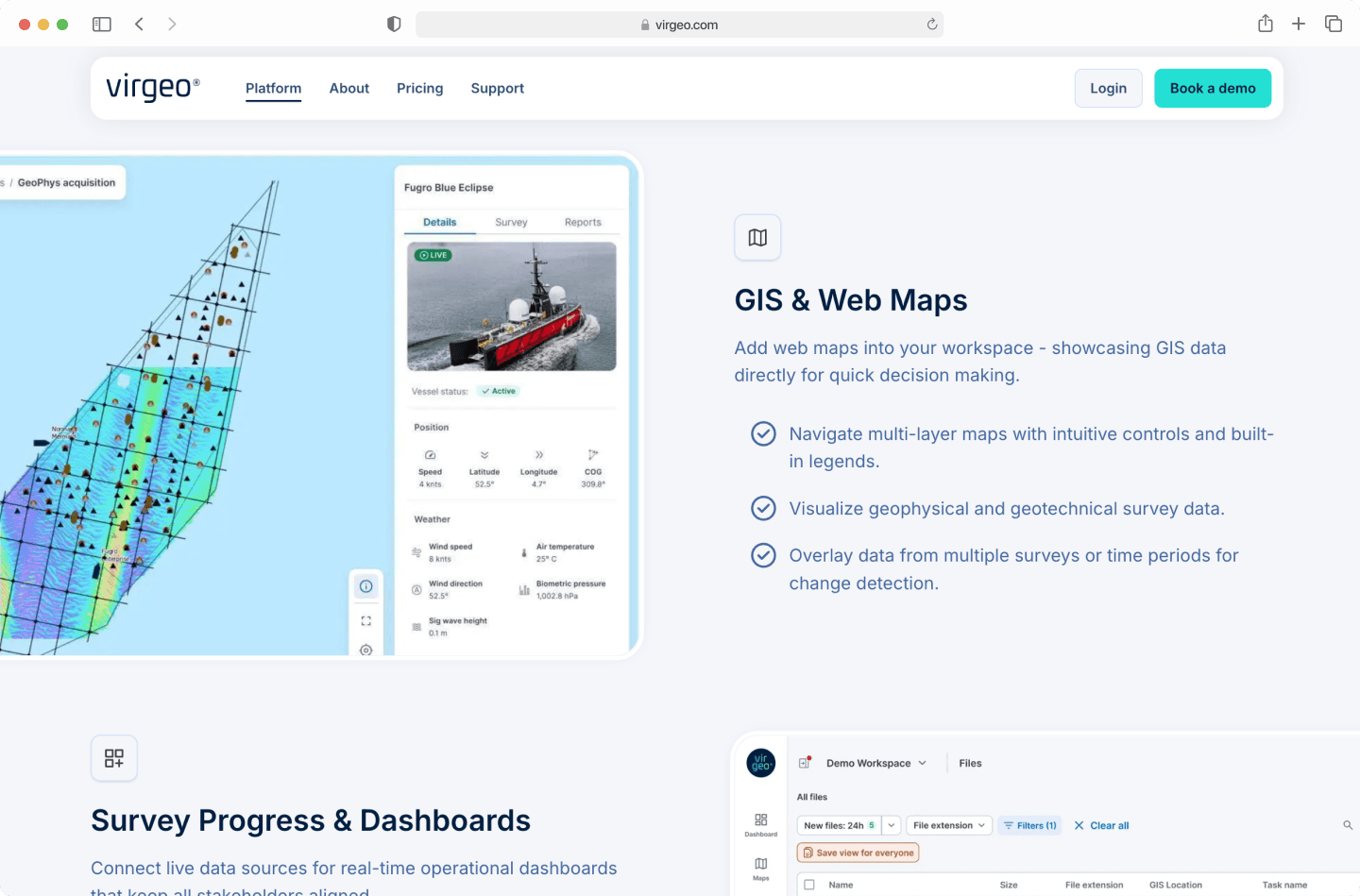This screenshot has height=896, width=1360.
Task: Open the Support menu item
Action: point(498,88)
